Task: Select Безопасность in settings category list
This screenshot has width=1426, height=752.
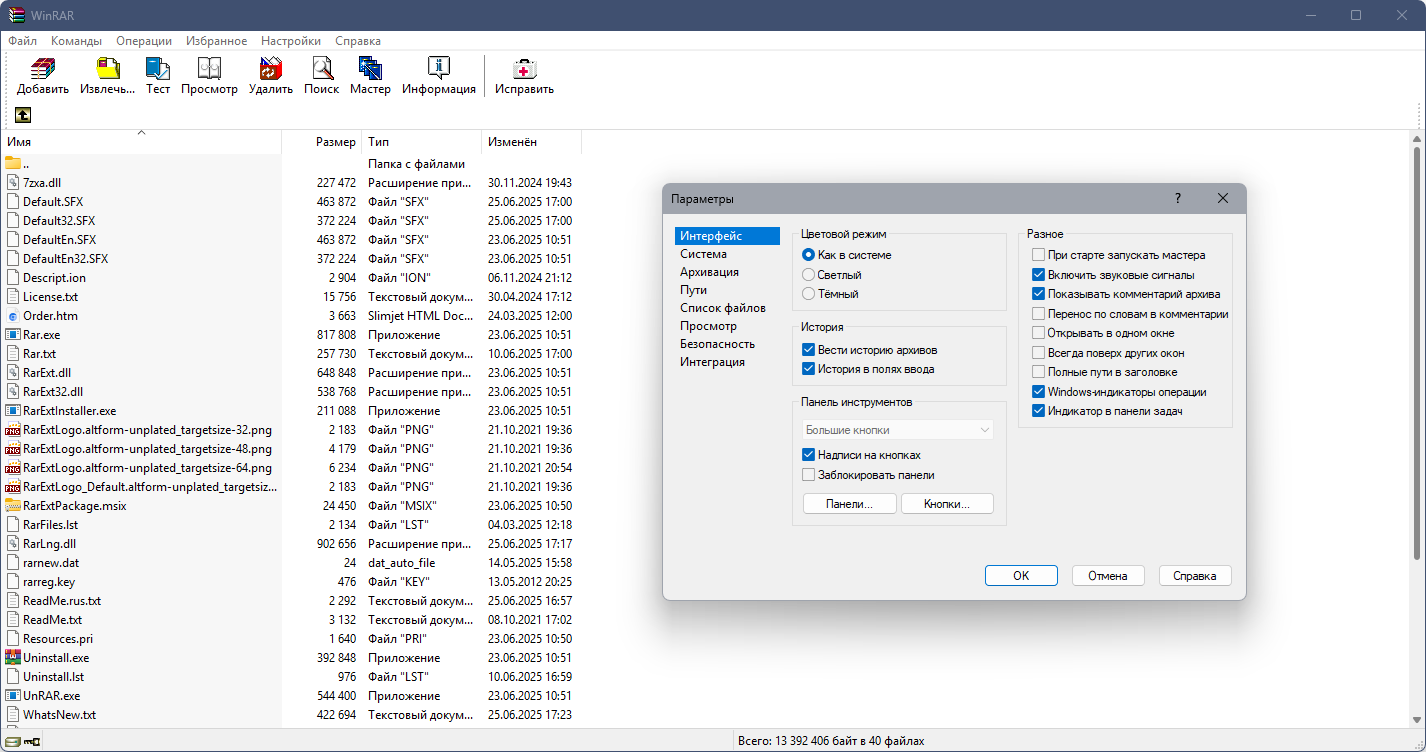Action: tap(717, 344)
